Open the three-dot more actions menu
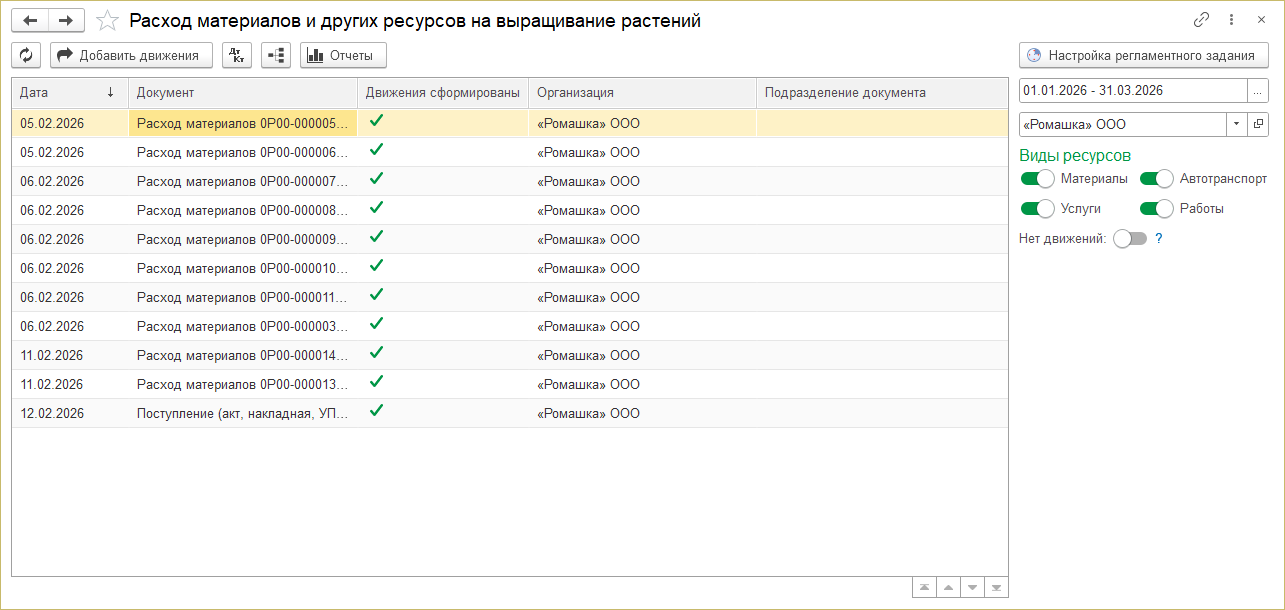 click(x=1231, y=20)
